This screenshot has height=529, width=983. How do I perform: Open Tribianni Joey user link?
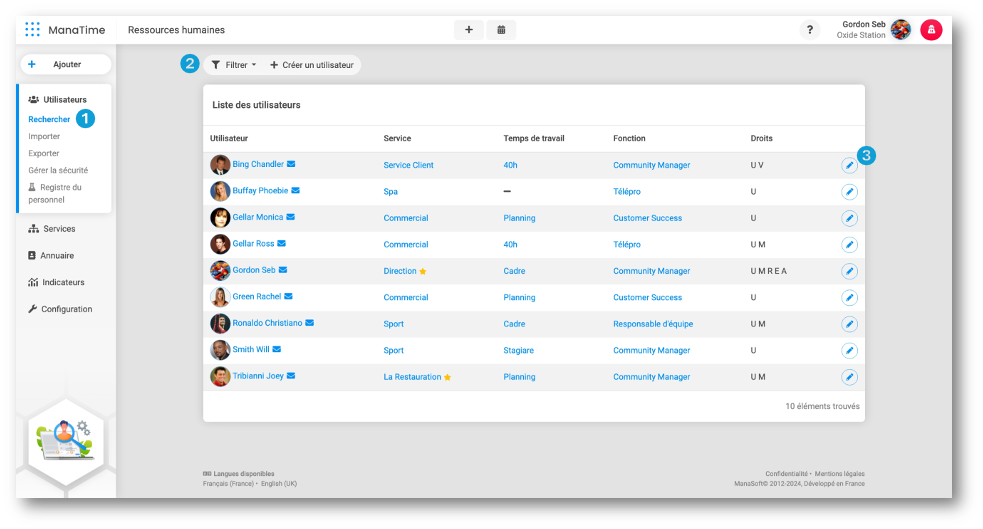pos(258,375)
